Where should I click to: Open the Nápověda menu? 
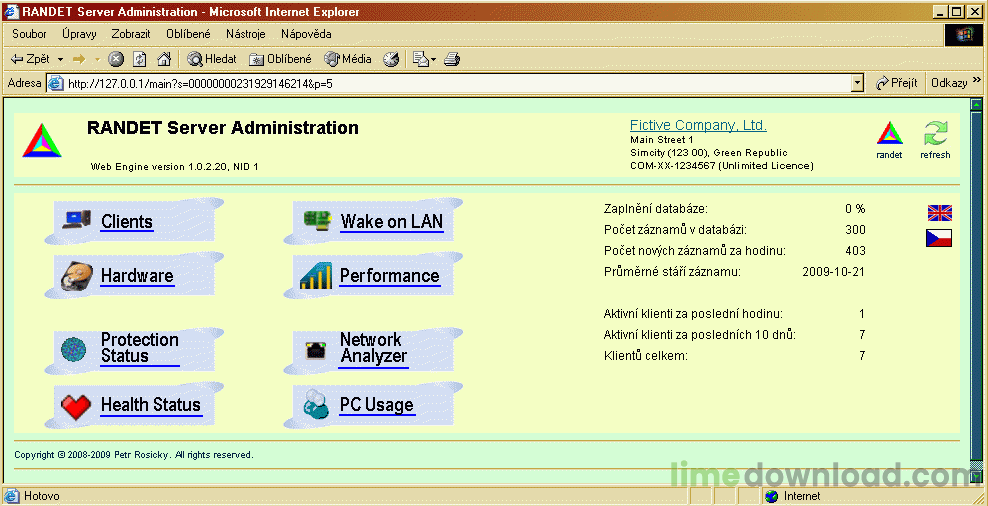[x=306, y=34]
